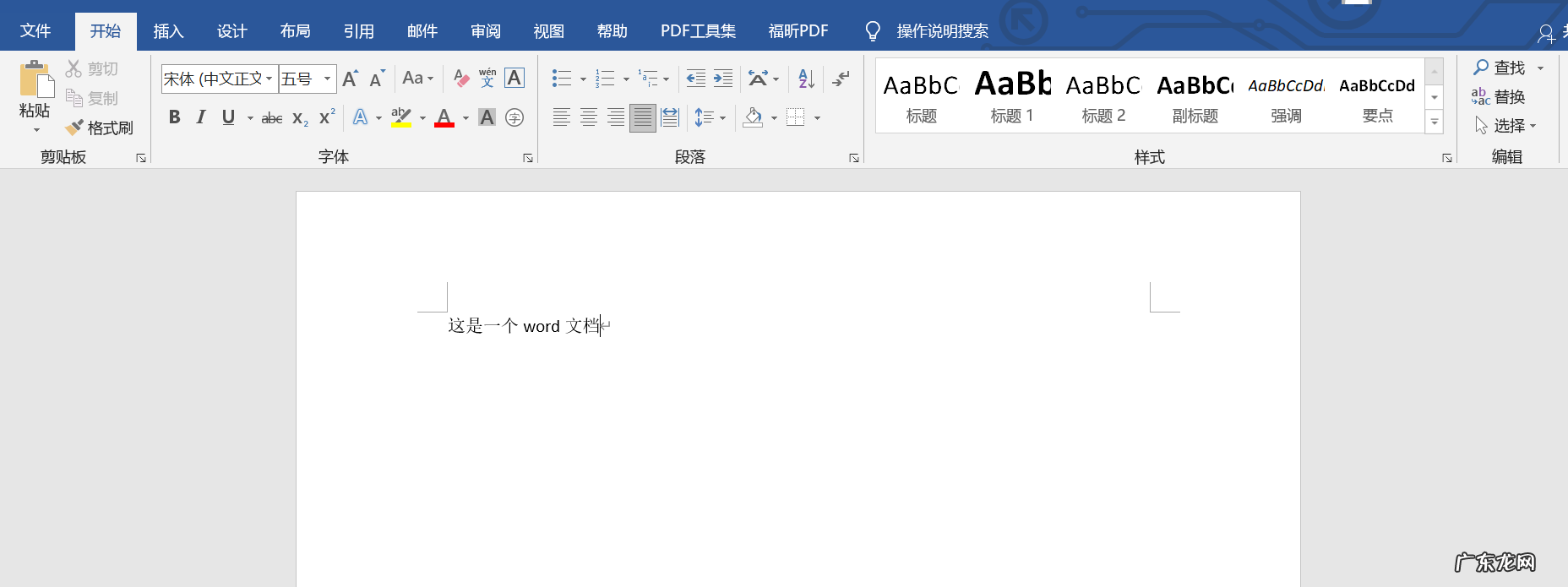
Task: Click the clear formatting eraser icon
Action: [460, 79]
